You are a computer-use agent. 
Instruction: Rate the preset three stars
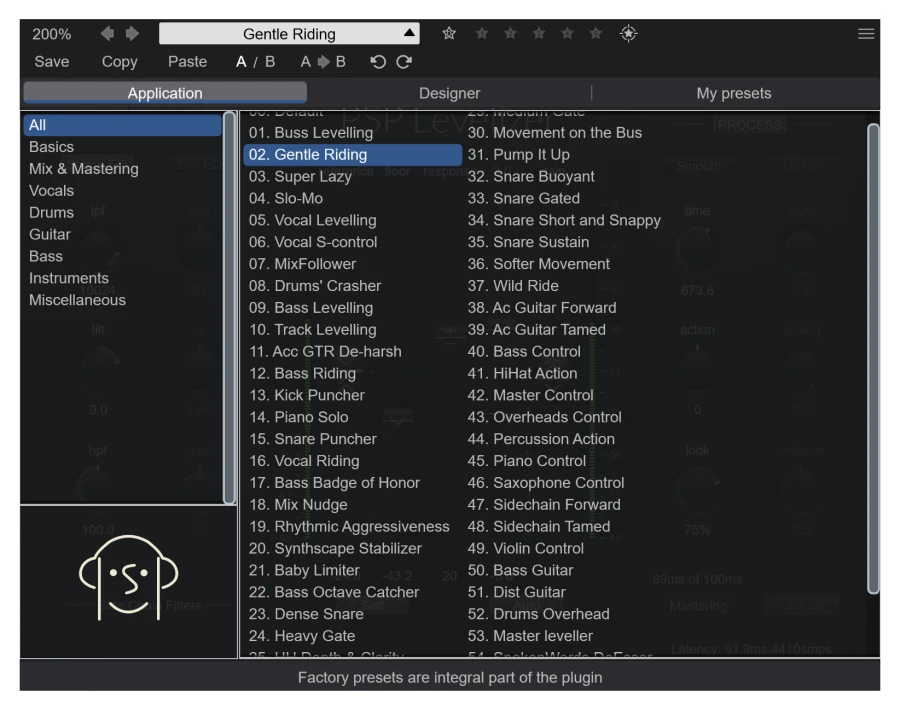click(539, 34)
